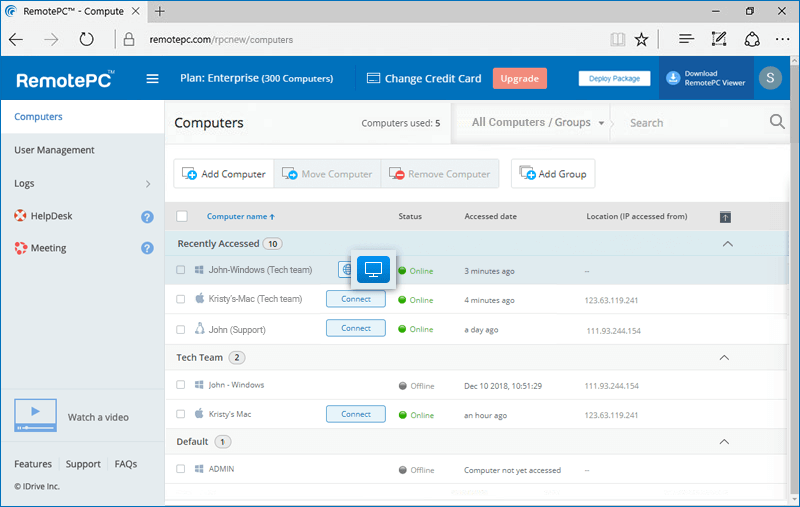
Task: Toggle the select-all checkbox in table header
Action: coord(182,216)
